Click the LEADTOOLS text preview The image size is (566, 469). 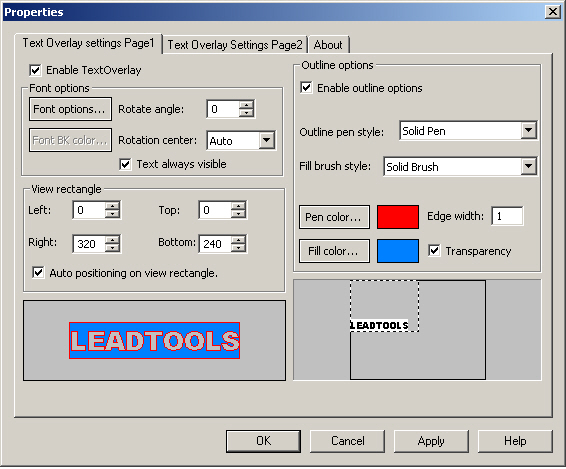(x=154, y=340)
